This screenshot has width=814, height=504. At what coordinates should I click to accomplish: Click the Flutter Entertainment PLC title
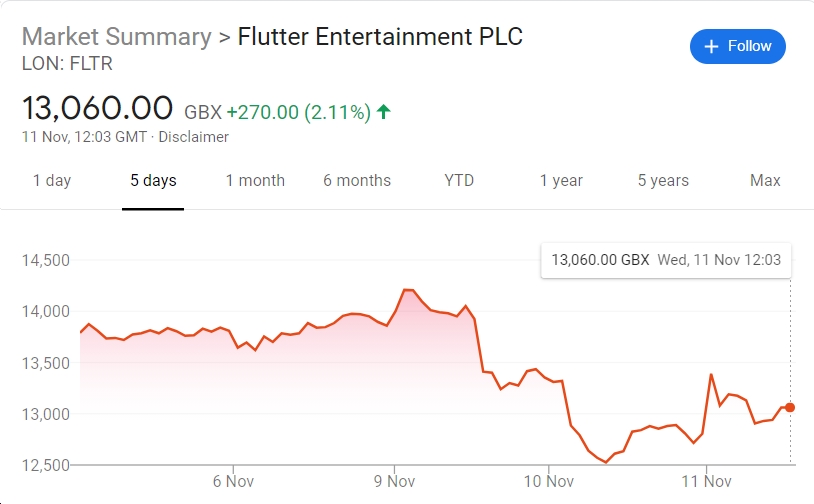coord(380,37)
